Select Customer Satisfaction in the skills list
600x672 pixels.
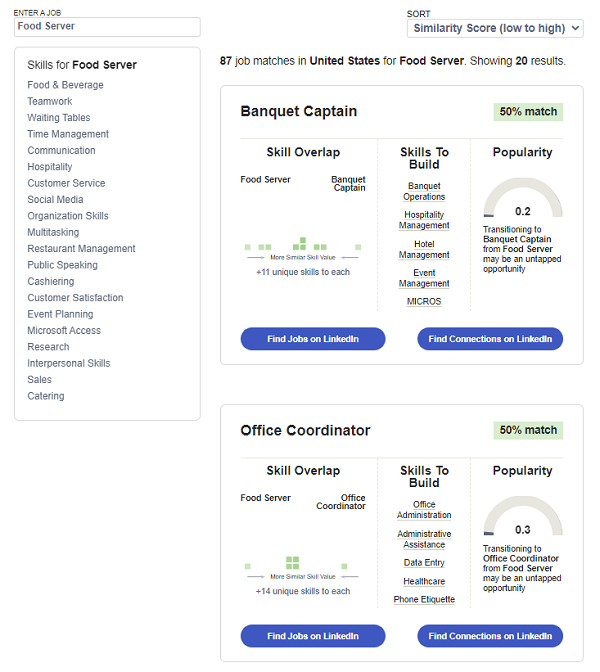[x=75, y=297]
